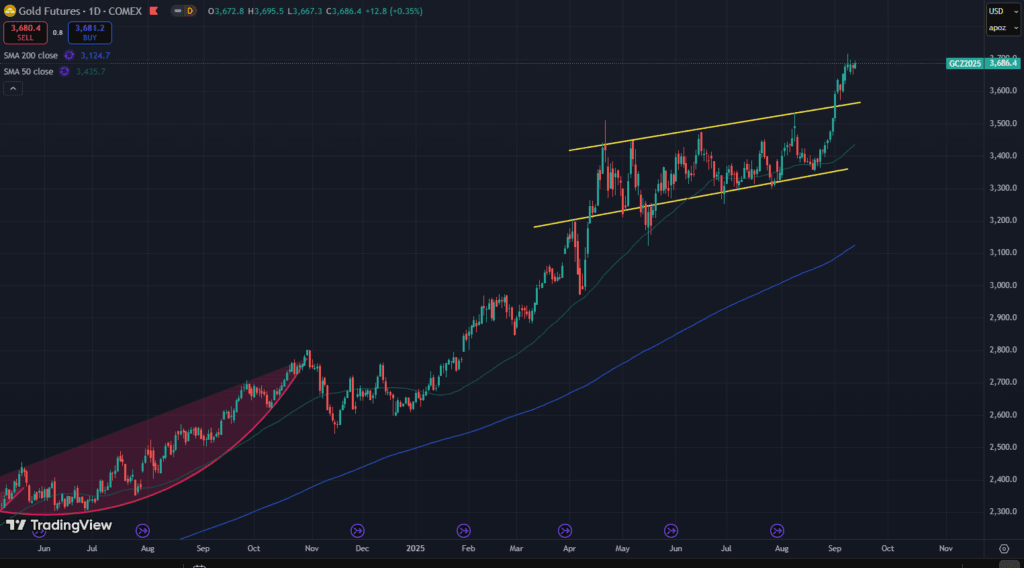Select the upper yellow channel trendline
1024x568 pixels.
pos(700,127)
